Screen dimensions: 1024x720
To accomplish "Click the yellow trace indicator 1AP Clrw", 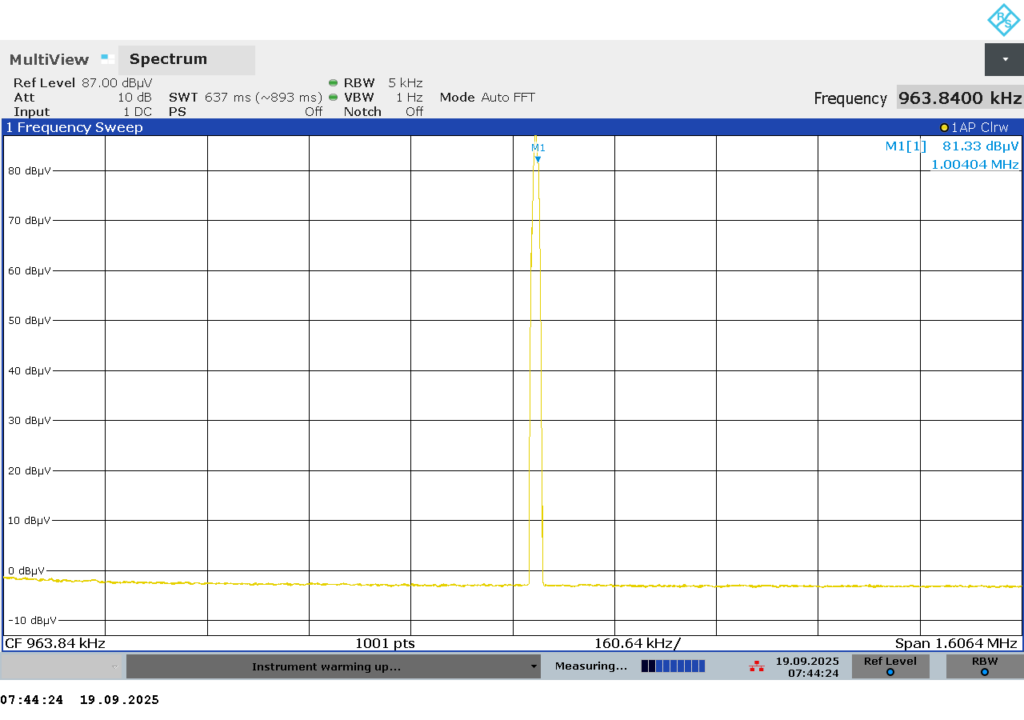I will coord(976,128).
